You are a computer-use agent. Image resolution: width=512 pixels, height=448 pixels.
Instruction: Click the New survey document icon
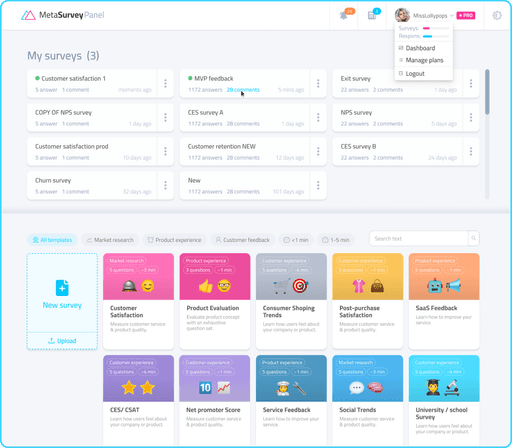click(62, 288)
